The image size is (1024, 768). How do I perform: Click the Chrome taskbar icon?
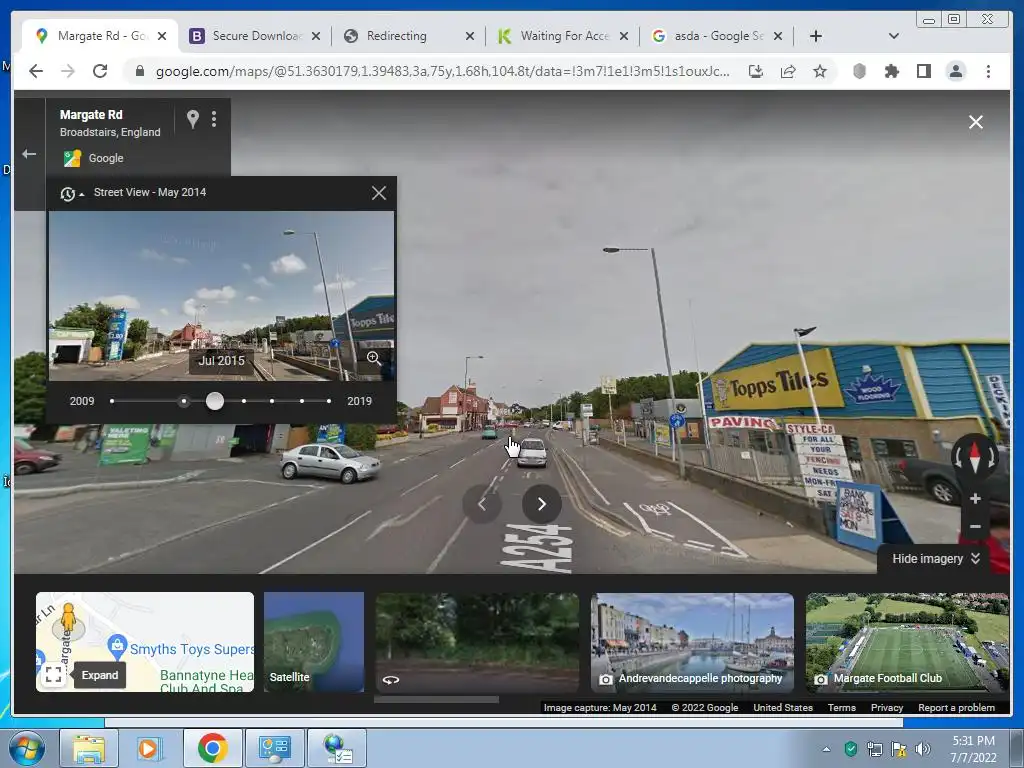tap(212, 748)
